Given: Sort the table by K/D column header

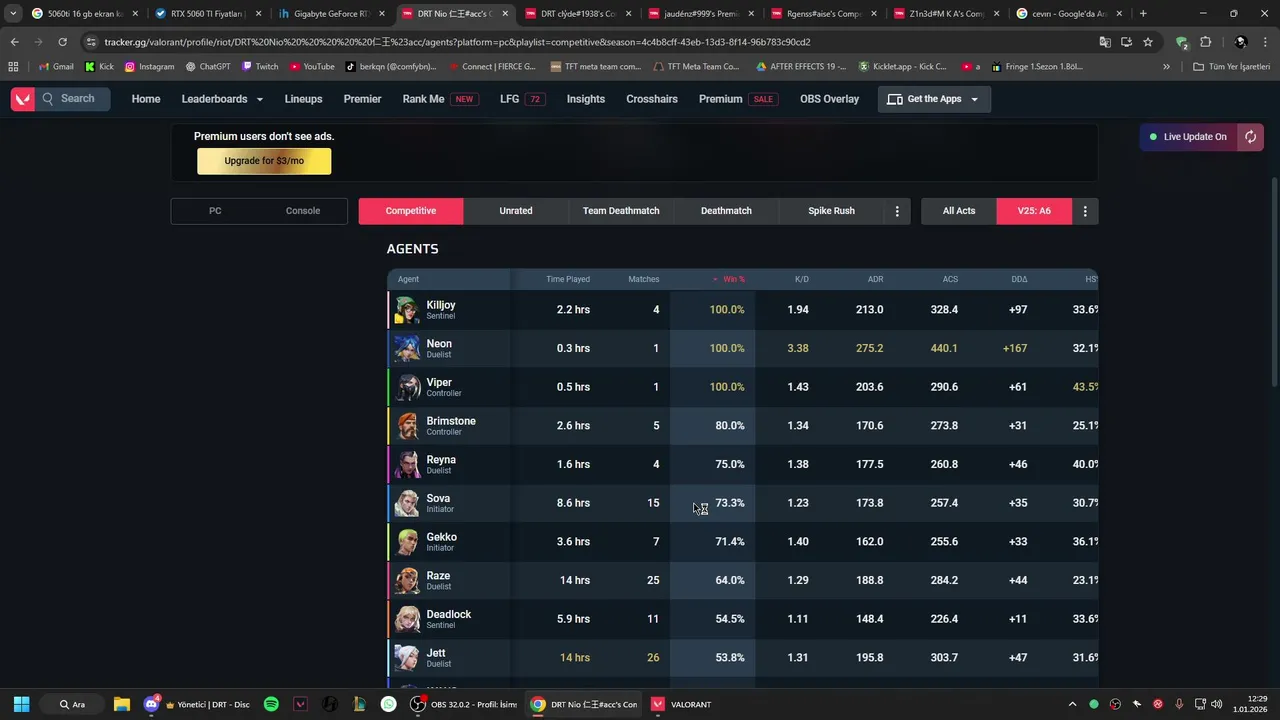Looking at the screenshot, I should (801, 279).
